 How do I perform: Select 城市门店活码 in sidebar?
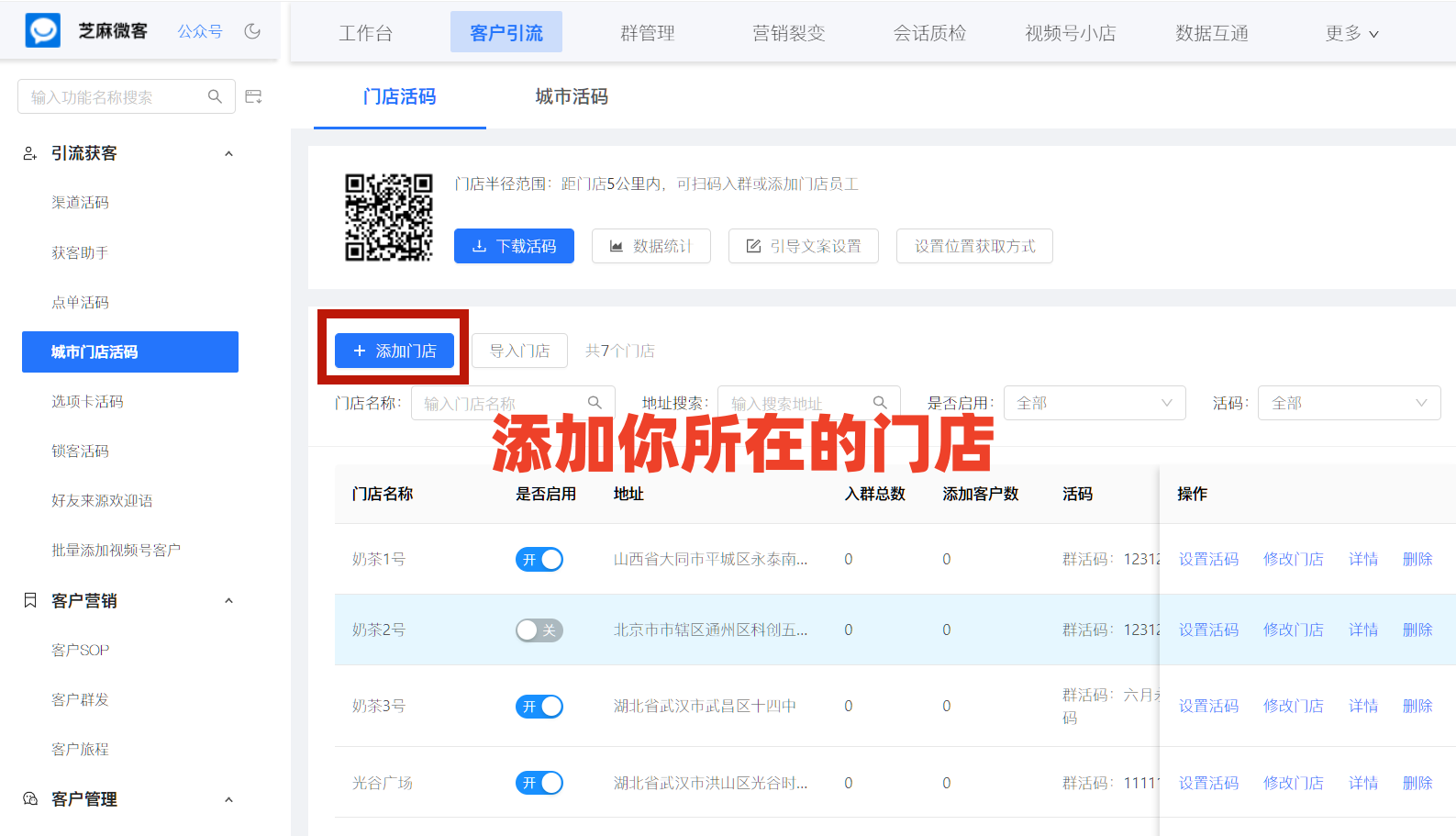(130, 351)
